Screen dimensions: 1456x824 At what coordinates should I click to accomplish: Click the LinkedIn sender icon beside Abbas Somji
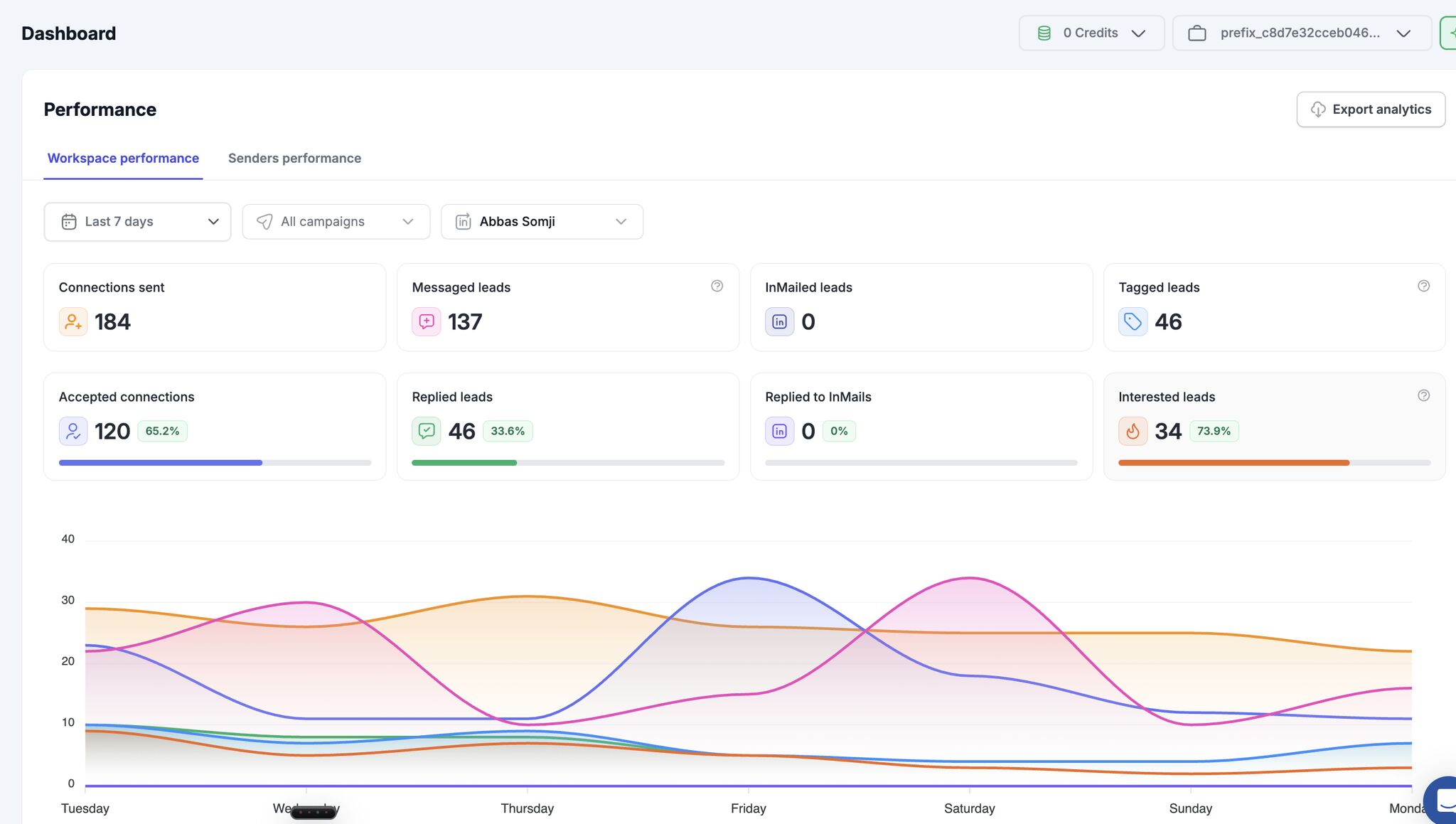point(463,222)
